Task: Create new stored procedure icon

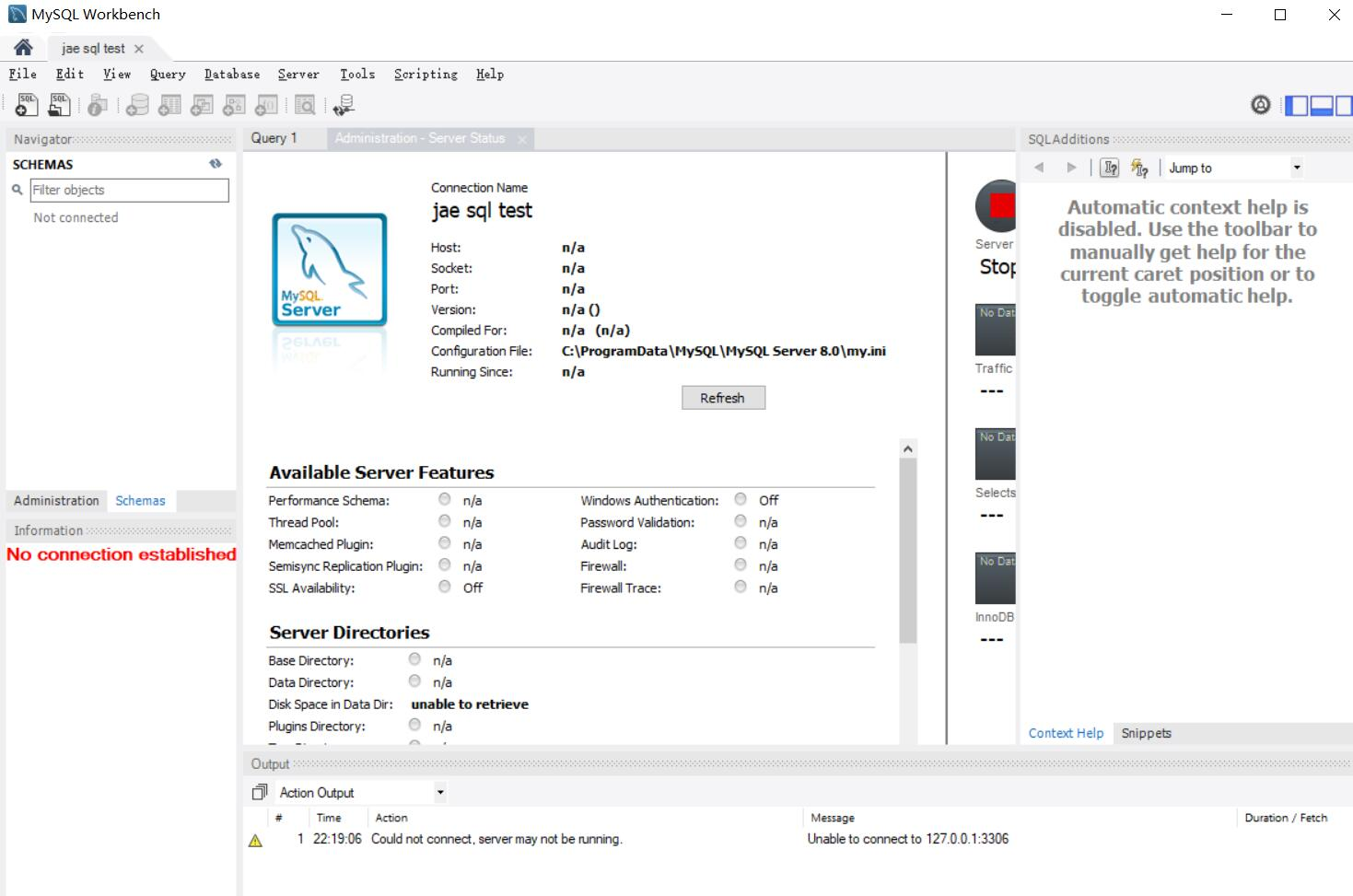Action: pos(234,105)
